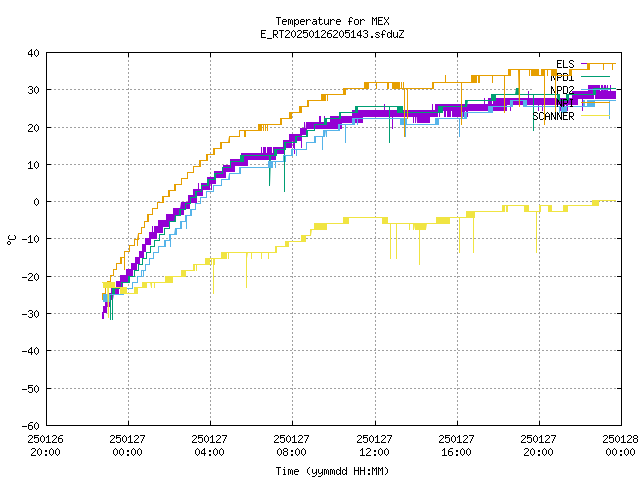Click the 'Time (yymmdd HH:MM)' axis title
Image resolution: width=640 pixels, height=480 pixels.
click(332, 471)
